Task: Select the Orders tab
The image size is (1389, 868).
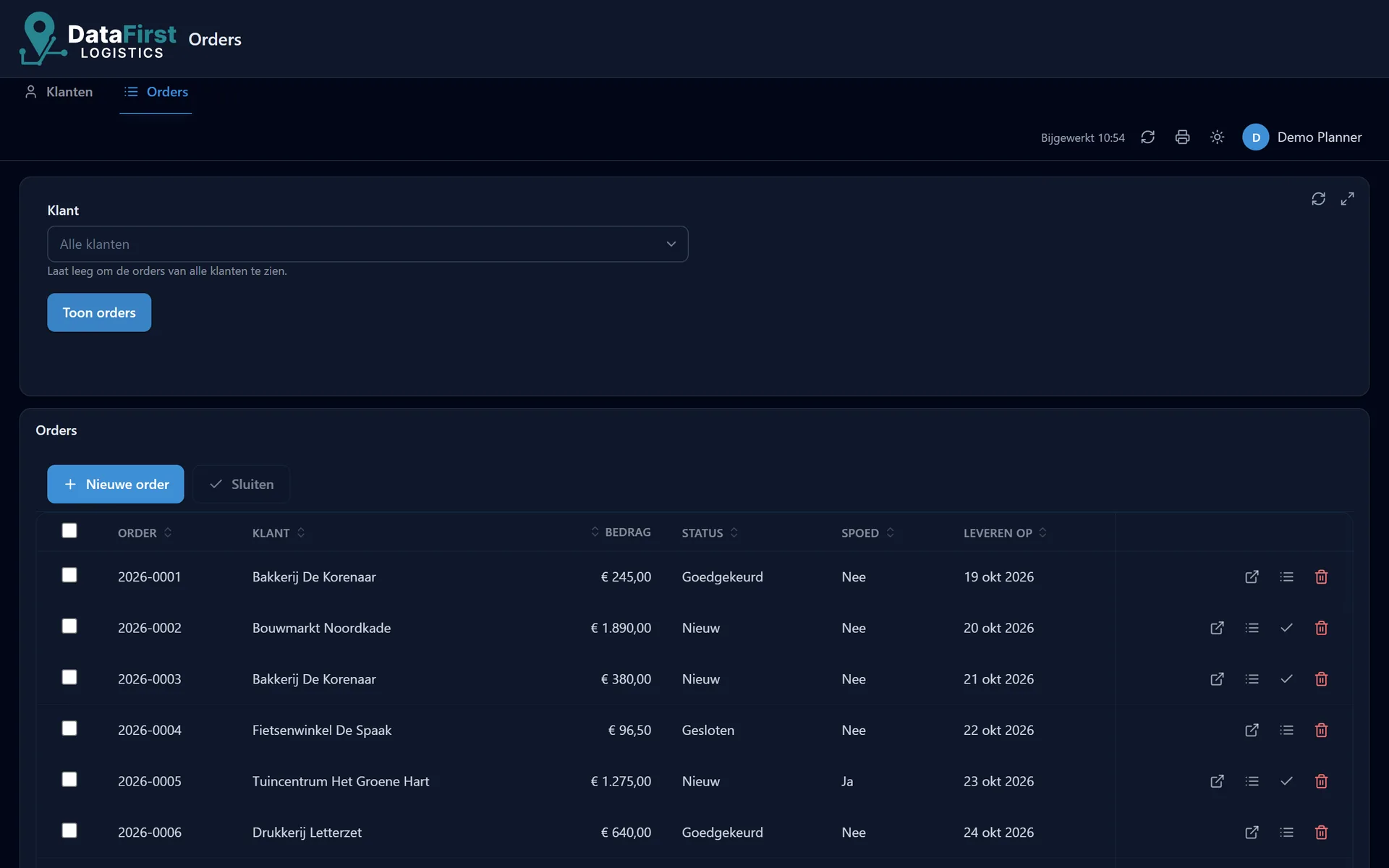Action: point(156,92)
